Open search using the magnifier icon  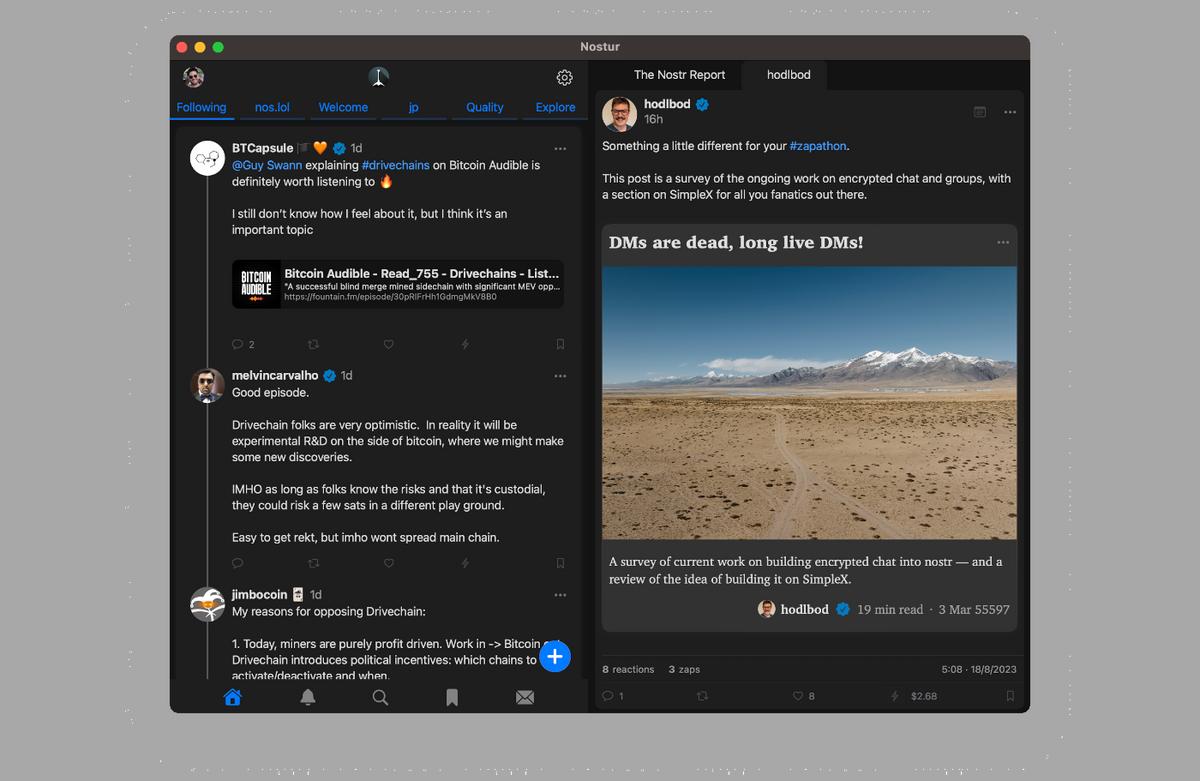(x=380, y=697)
